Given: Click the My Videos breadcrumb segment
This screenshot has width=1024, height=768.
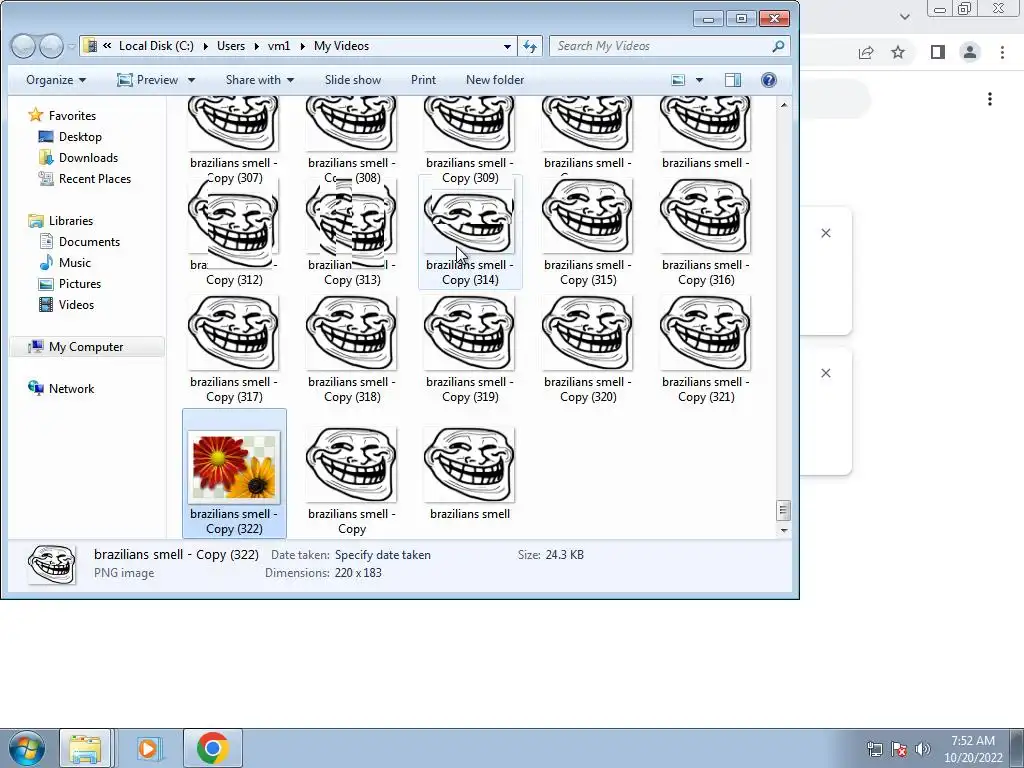Looking at the screenshot, I should [x=342, y=46].
